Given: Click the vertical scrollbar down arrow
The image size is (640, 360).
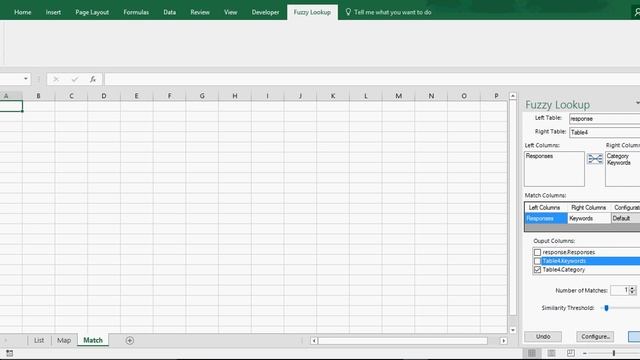Looking at the screenshot, I should coord(513,330).
